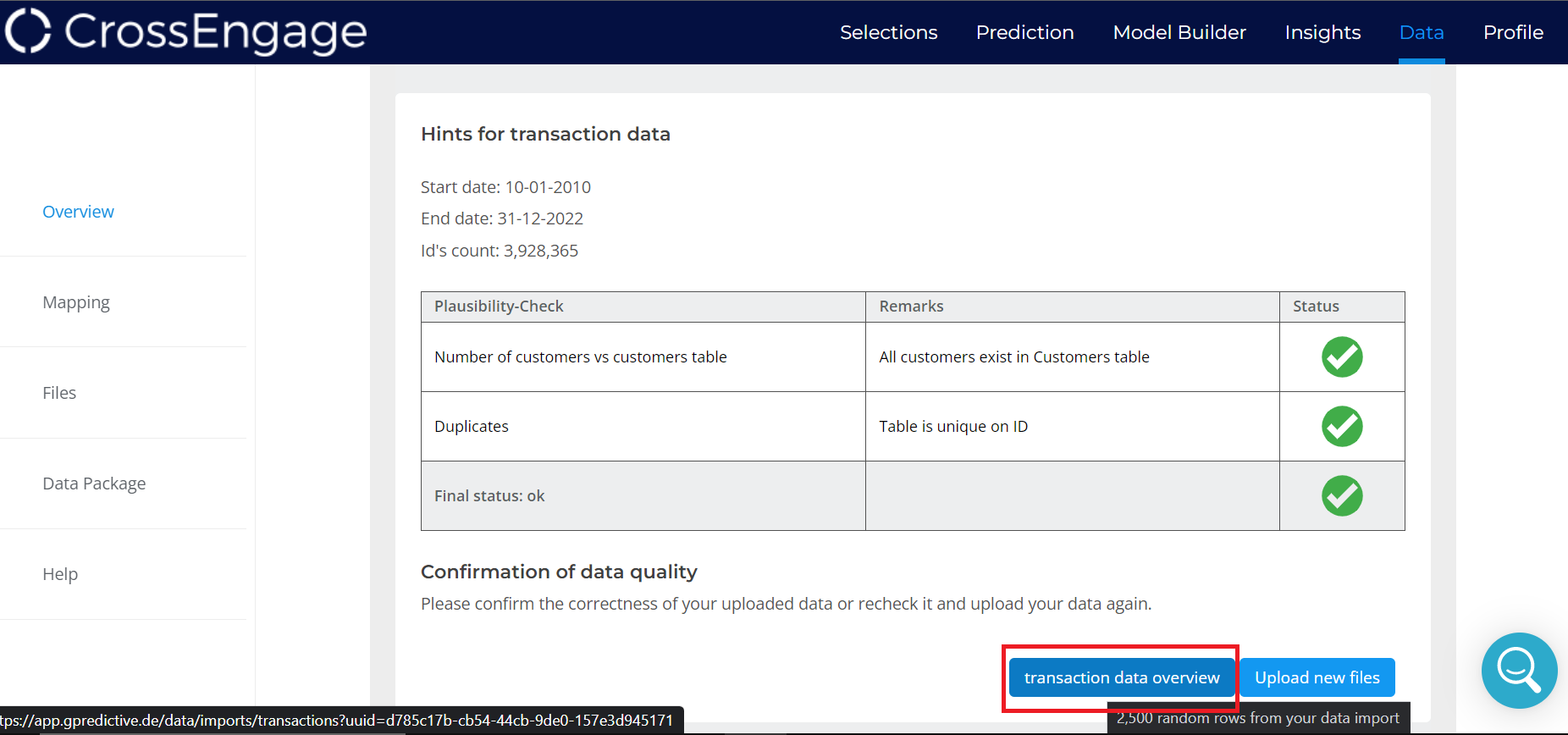This screenshot has width=1568, height=735.
Task: Click the Plausibility-Check column header
Action: (x=499, y=307)
